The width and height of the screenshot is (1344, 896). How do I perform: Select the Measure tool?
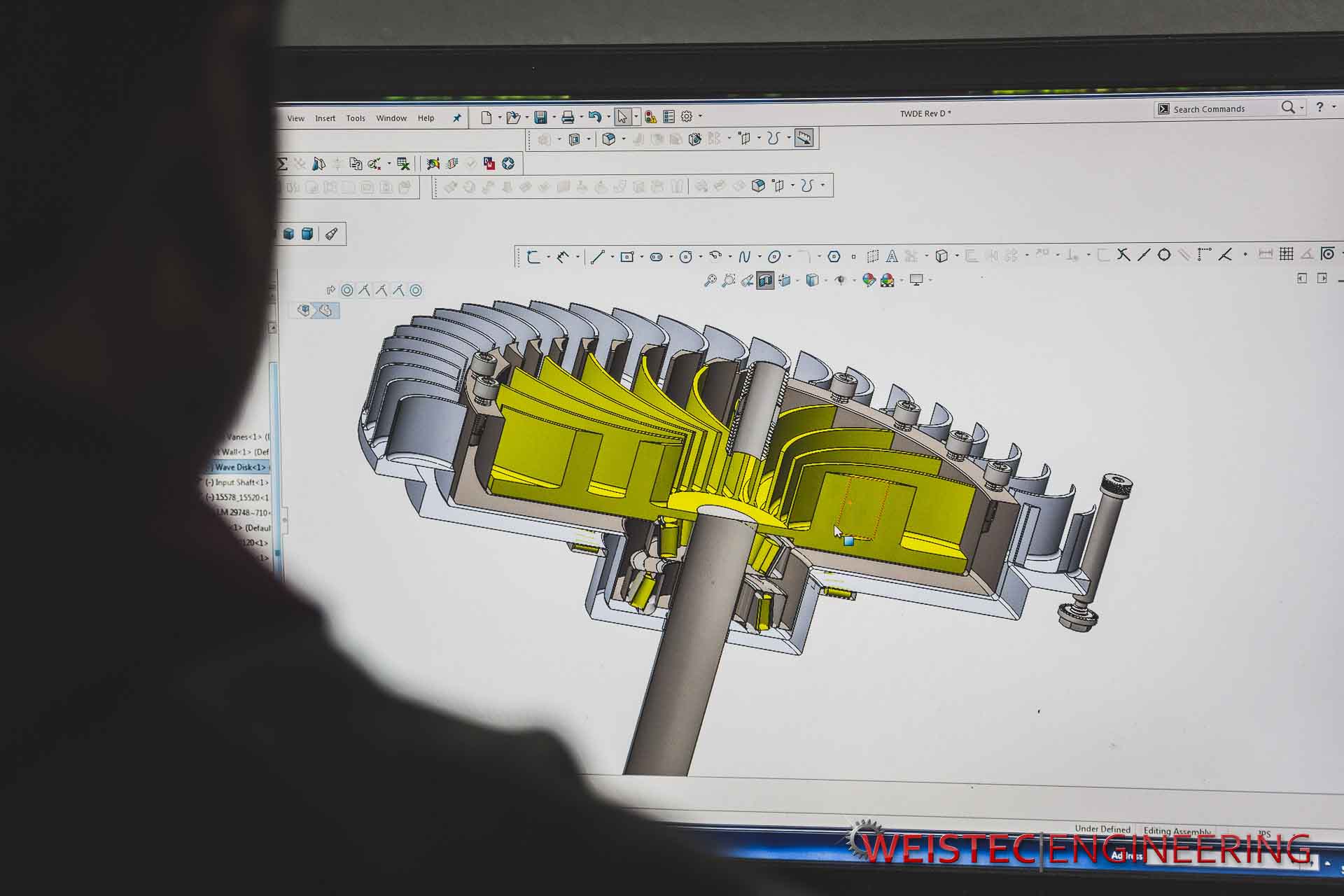click(x=804, y=138)
